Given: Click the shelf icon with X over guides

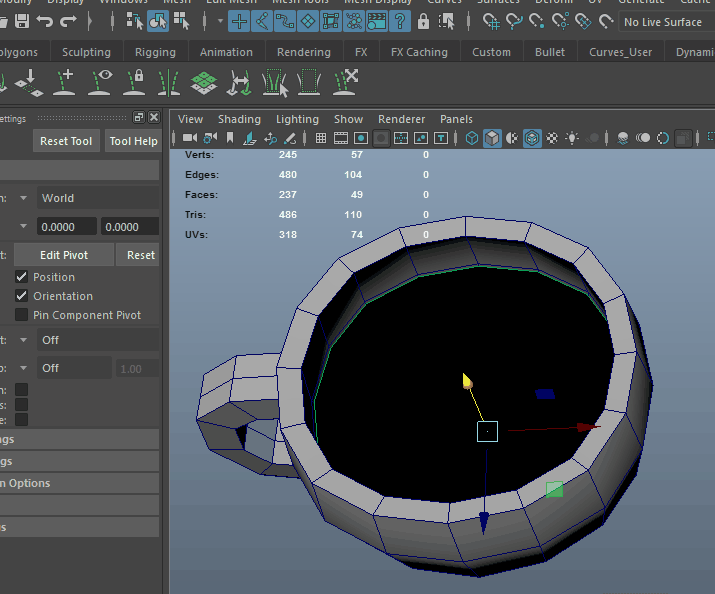Looking at the screenshot, I should (345, 83).
